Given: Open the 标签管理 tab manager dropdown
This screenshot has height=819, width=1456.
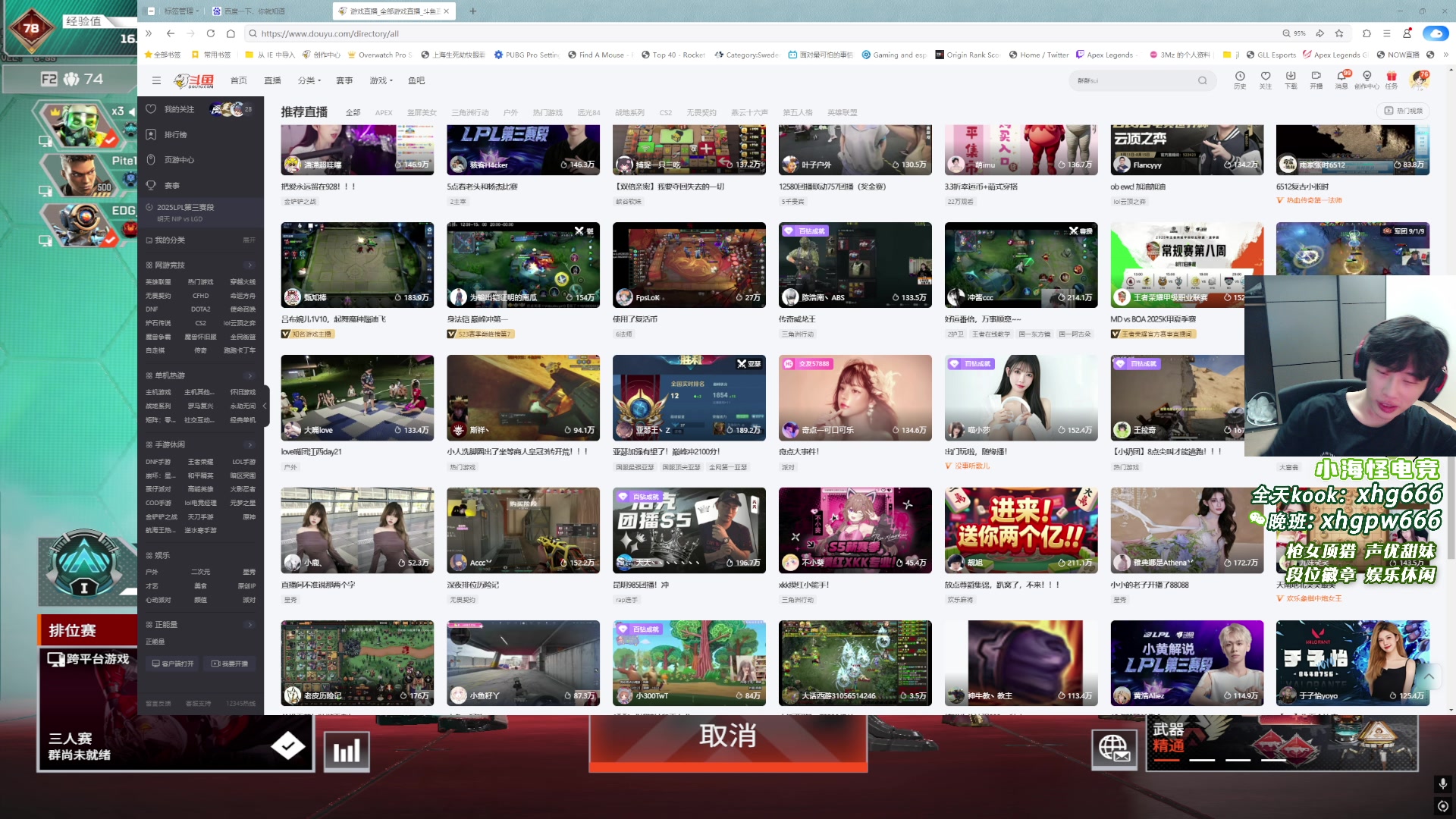Looking at the screenshot, I should [181, 11].
